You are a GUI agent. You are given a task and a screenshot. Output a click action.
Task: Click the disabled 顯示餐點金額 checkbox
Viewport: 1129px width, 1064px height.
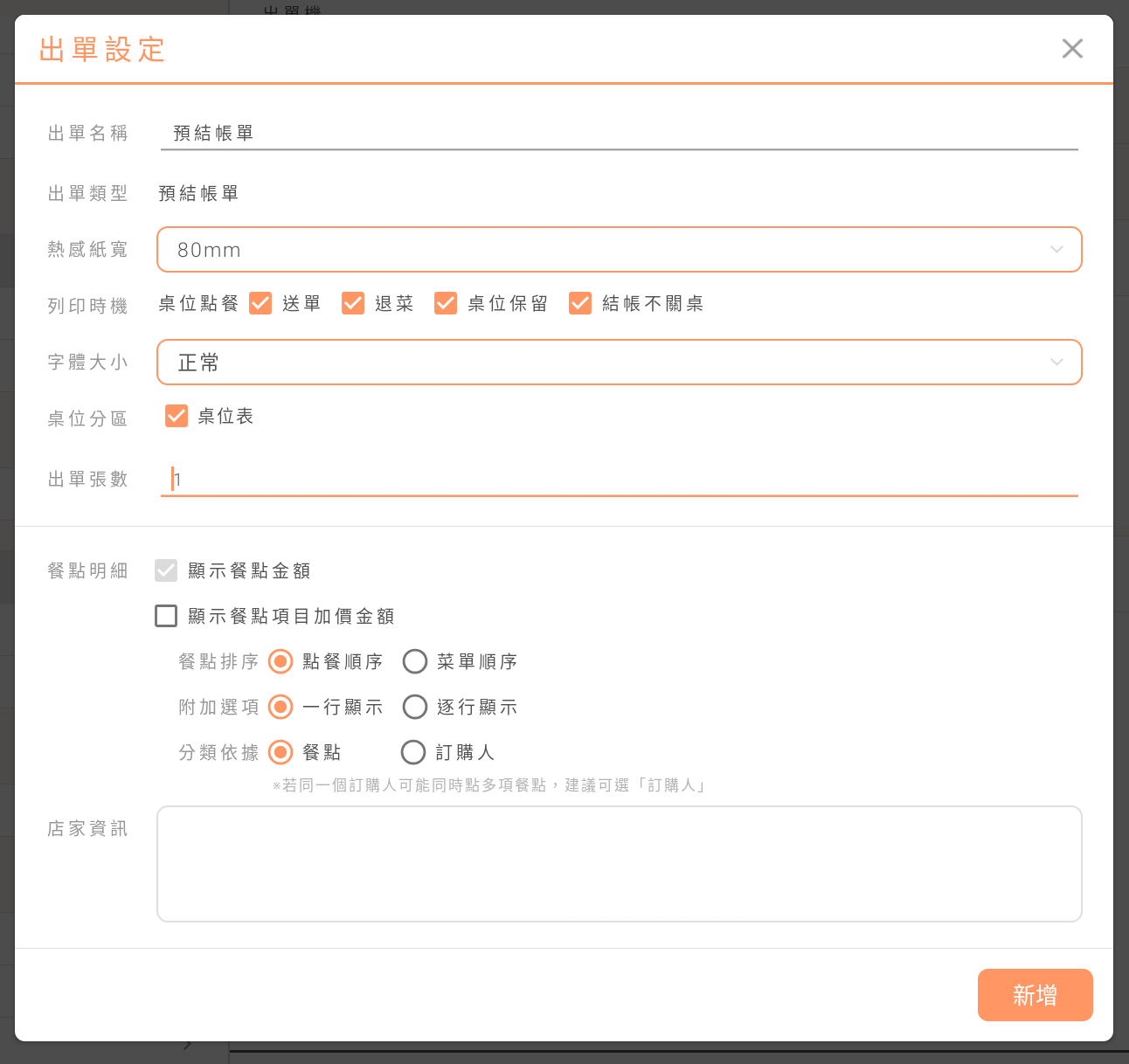click(x=166, y=570)
